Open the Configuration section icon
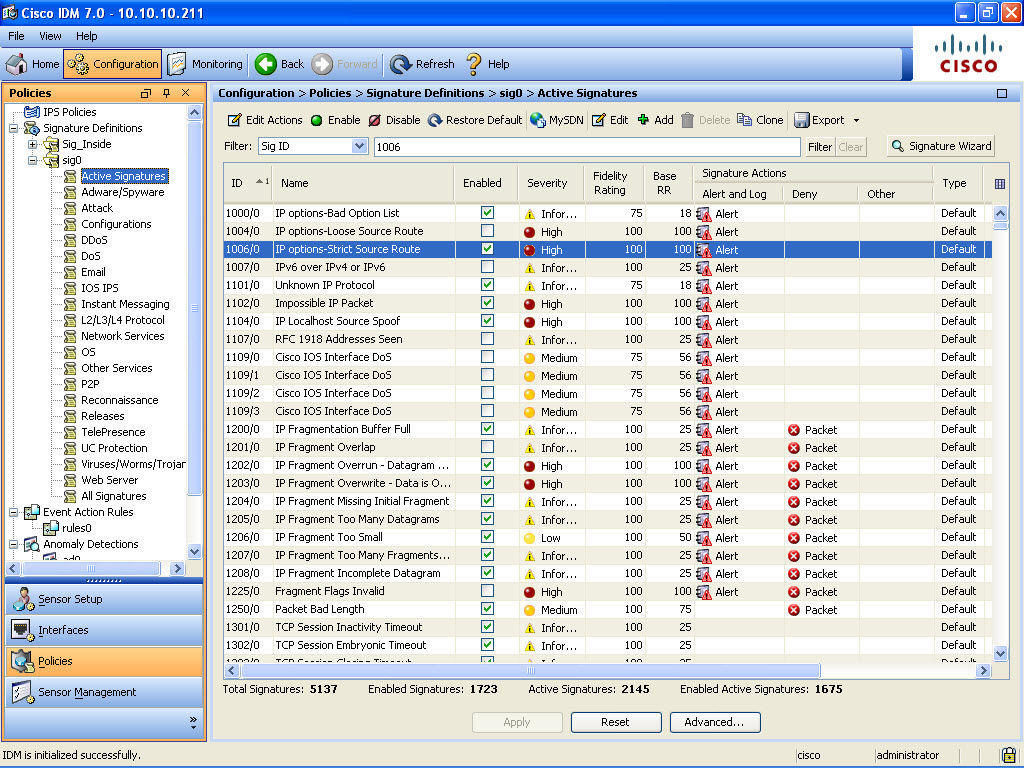 coord(78,64)
